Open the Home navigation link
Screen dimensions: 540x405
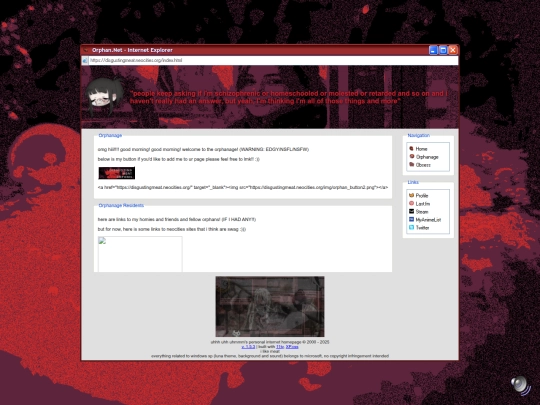click(421, 149)
